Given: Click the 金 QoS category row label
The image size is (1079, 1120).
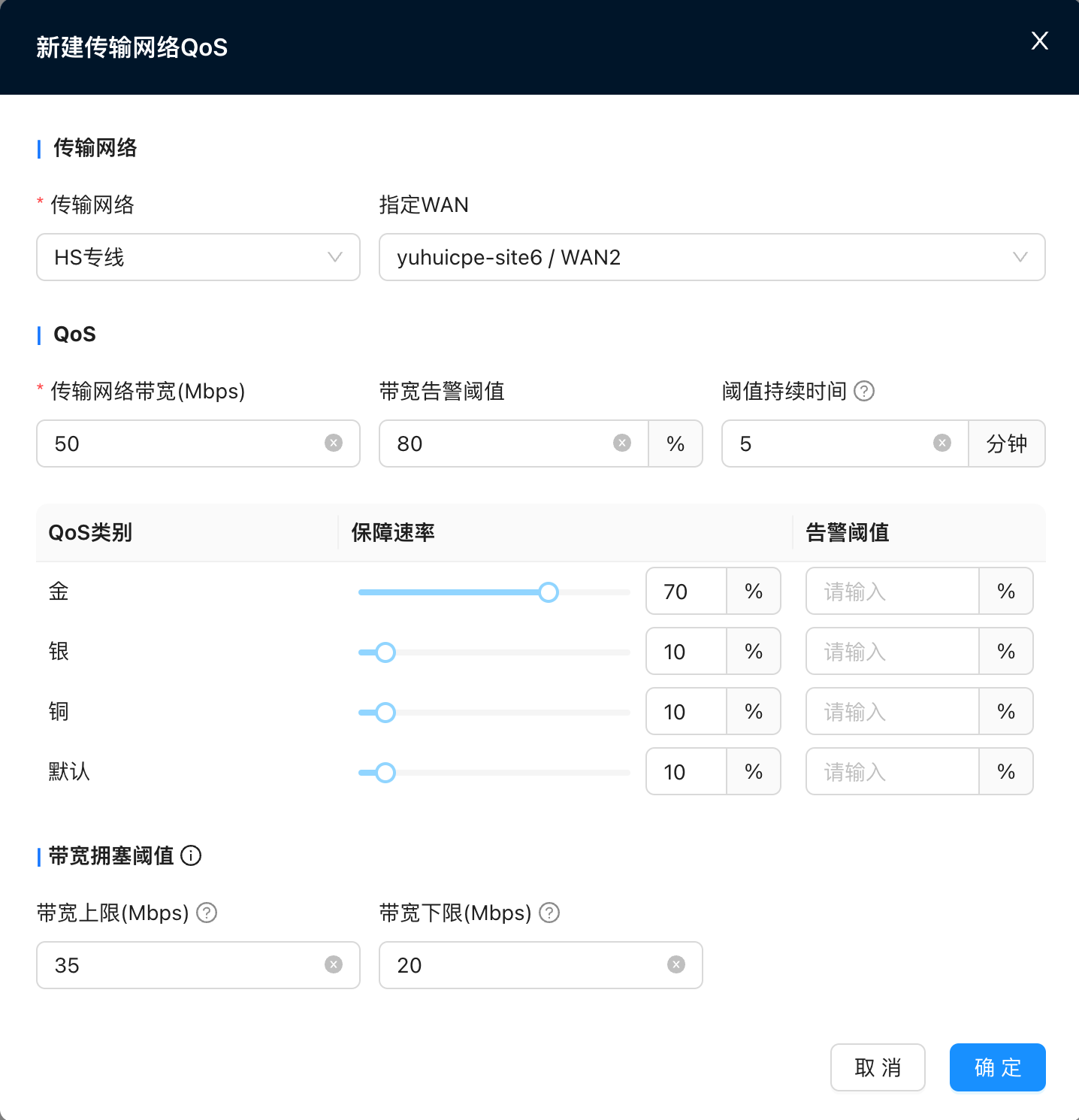Looking at the screenshot, I should click(59, 592).
